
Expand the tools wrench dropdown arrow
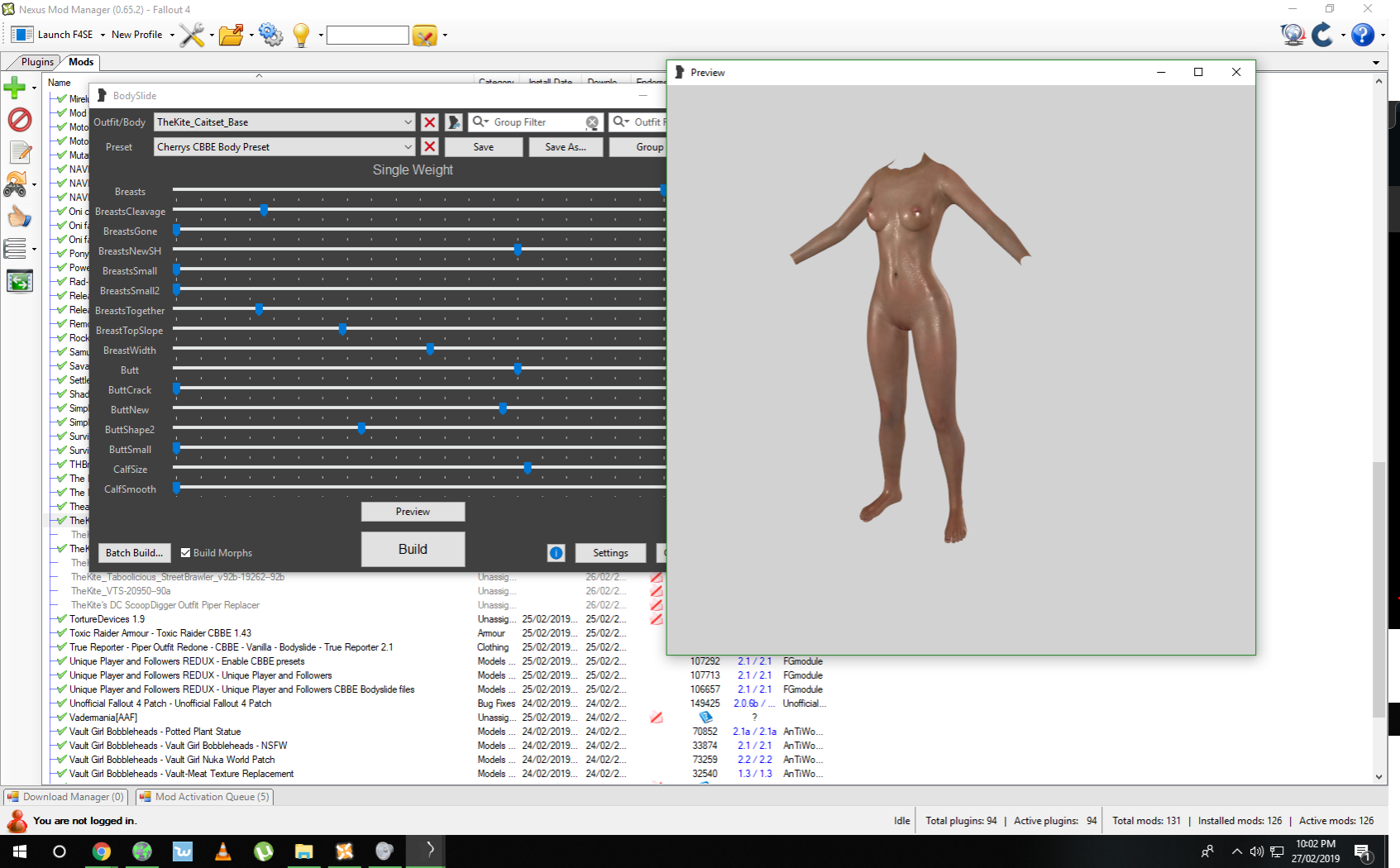(212, 35)
